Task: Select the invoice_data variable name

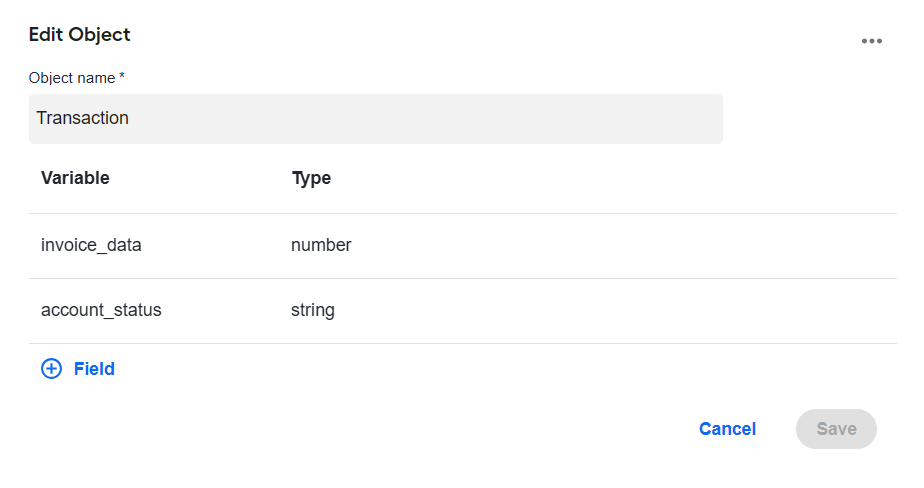Action: pos(91,245)
